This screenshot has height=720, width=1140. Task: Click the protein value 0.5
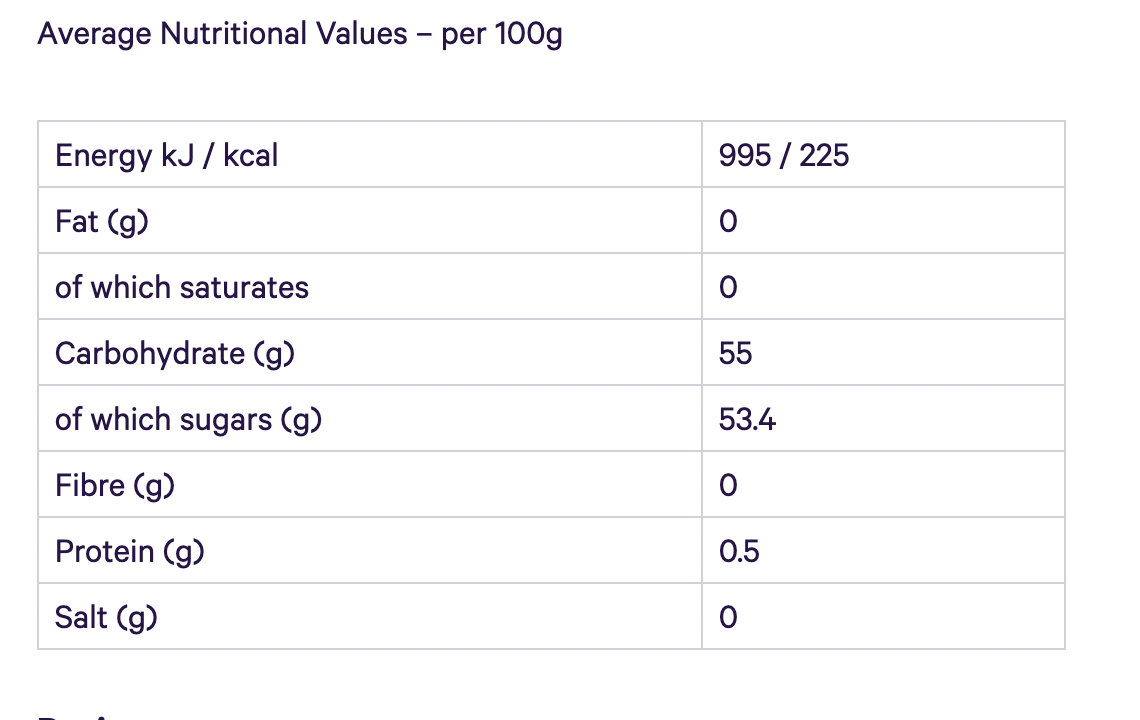[x=739, y=551]
